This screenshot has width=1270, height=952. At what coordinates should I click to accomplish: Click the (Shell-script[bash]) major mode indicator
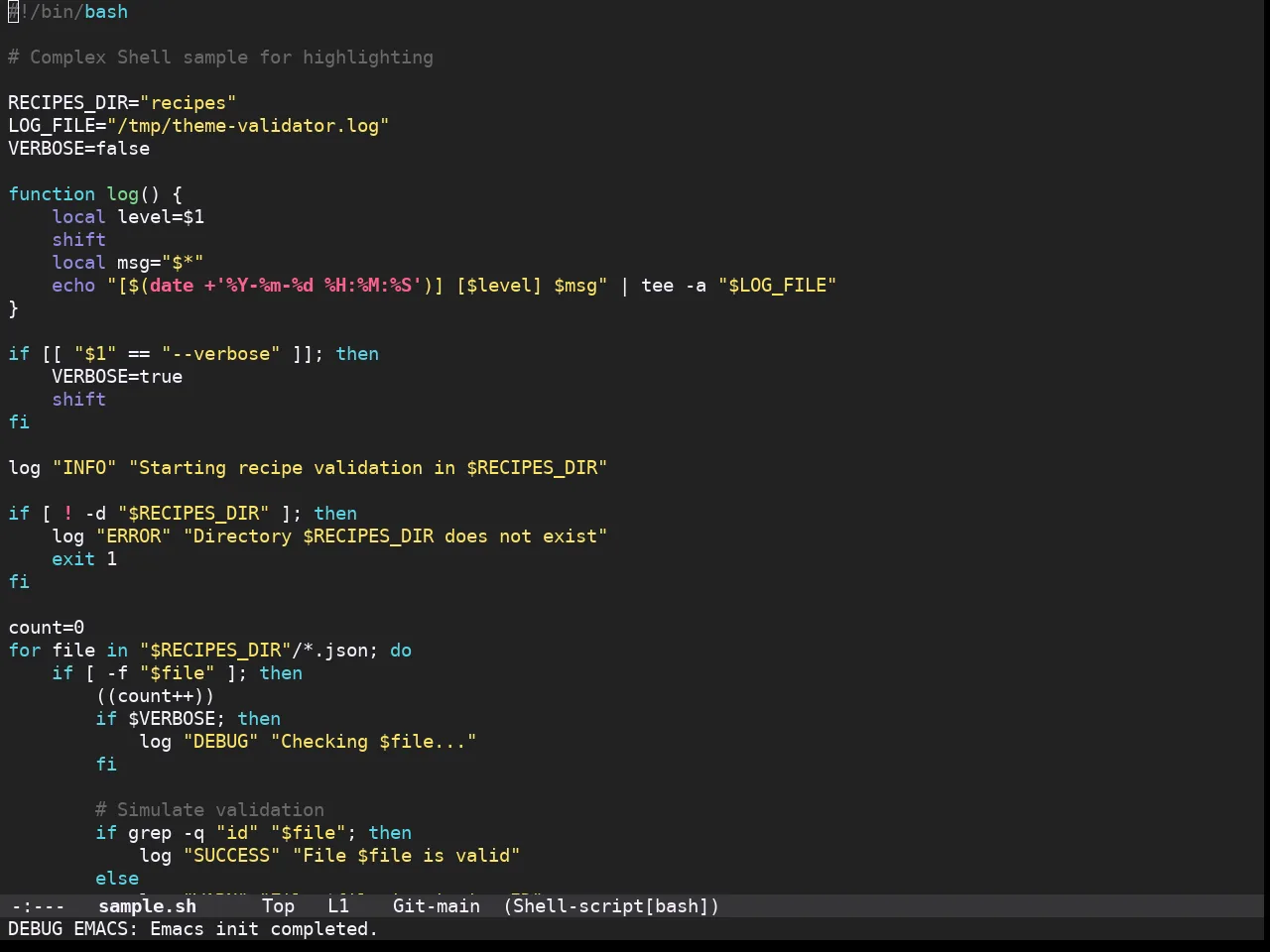(611, 906)
